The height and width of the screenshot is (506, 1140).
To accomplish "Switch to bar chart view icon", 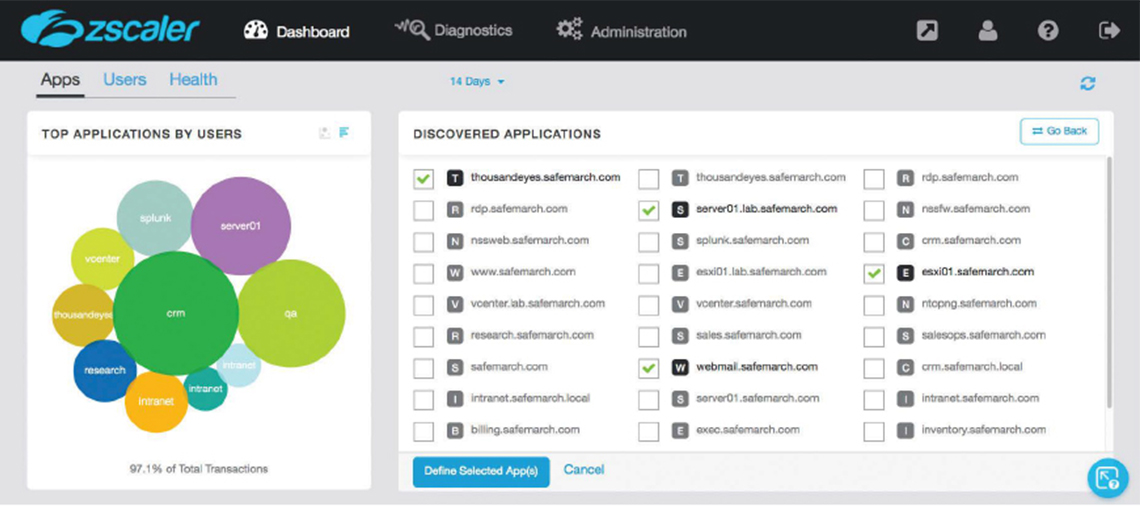I will tap(345, 132).
